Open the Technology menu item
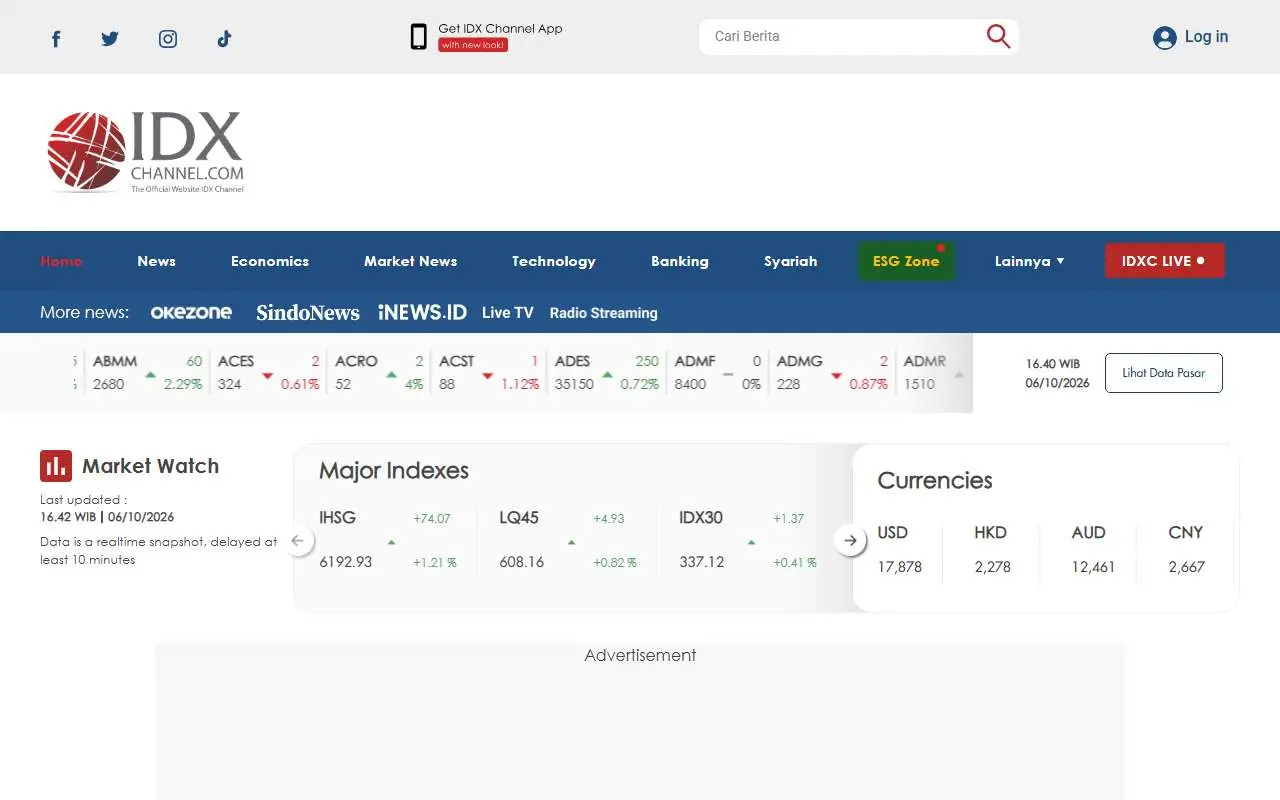Screen dimensions: 1280x800 (554, 261)
